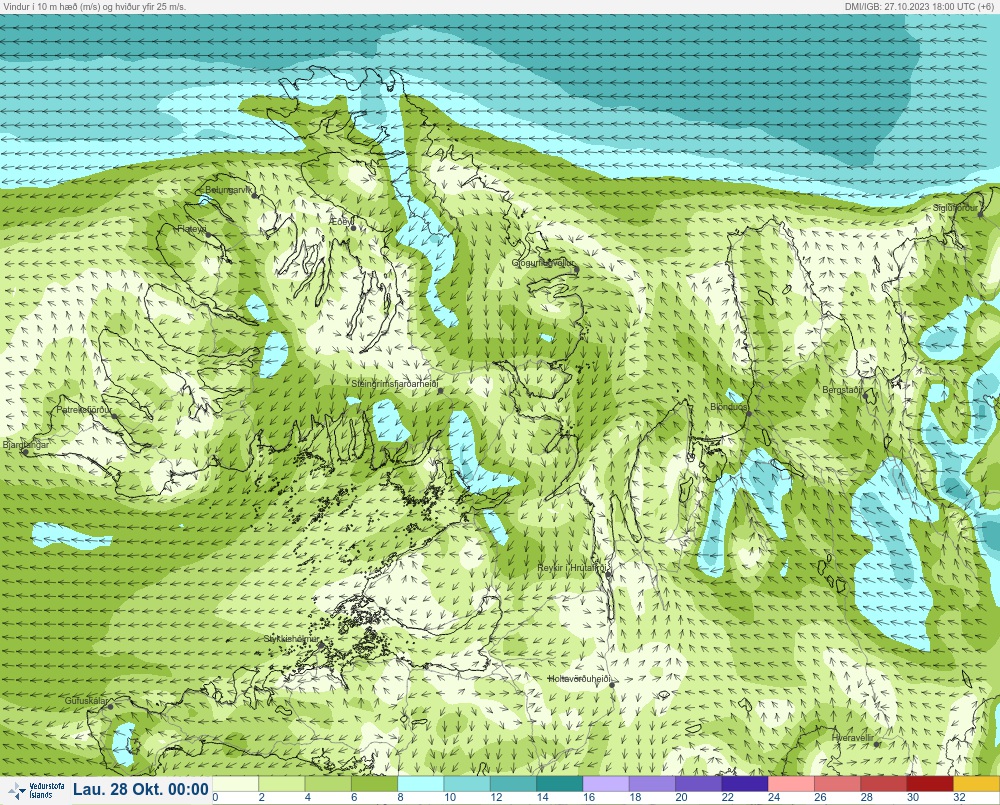Click the legend scale number 24
Image resolution: width=1000 pixels, height=805 pixels.
pos(774,797)
